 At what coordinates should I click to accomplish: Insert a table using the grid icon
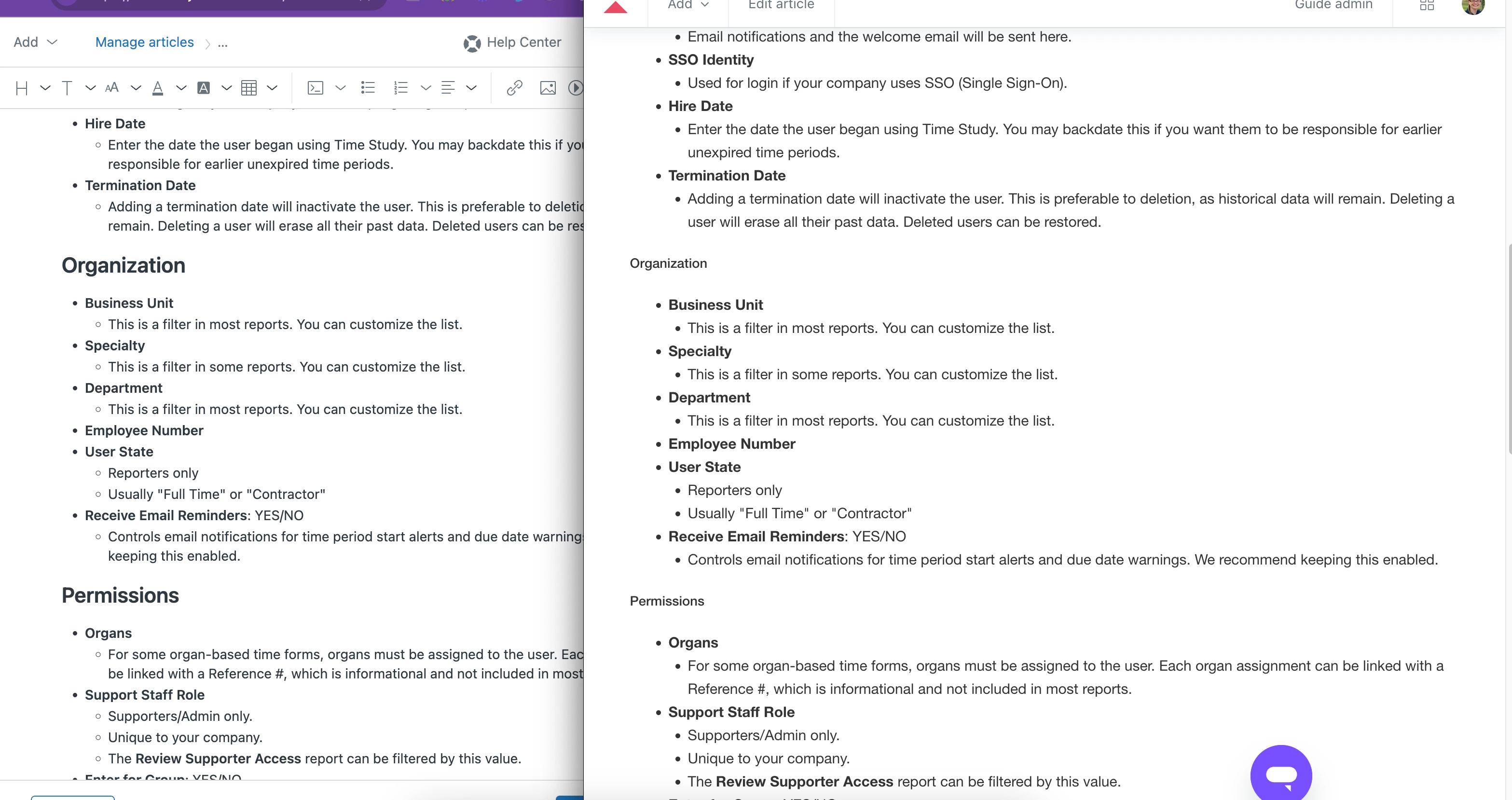point(249,88)
